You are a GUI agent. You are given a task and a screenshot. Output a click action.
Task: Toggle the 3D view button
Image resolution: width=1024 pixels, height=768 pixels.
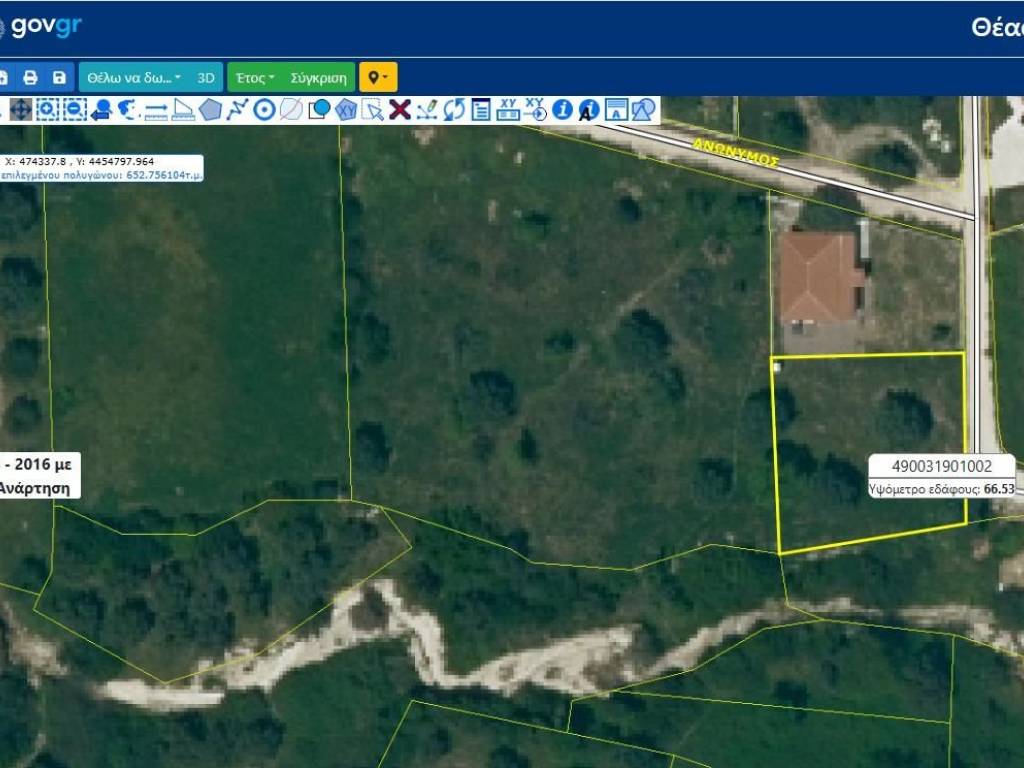pyautogui.click(x=206, y=77)
